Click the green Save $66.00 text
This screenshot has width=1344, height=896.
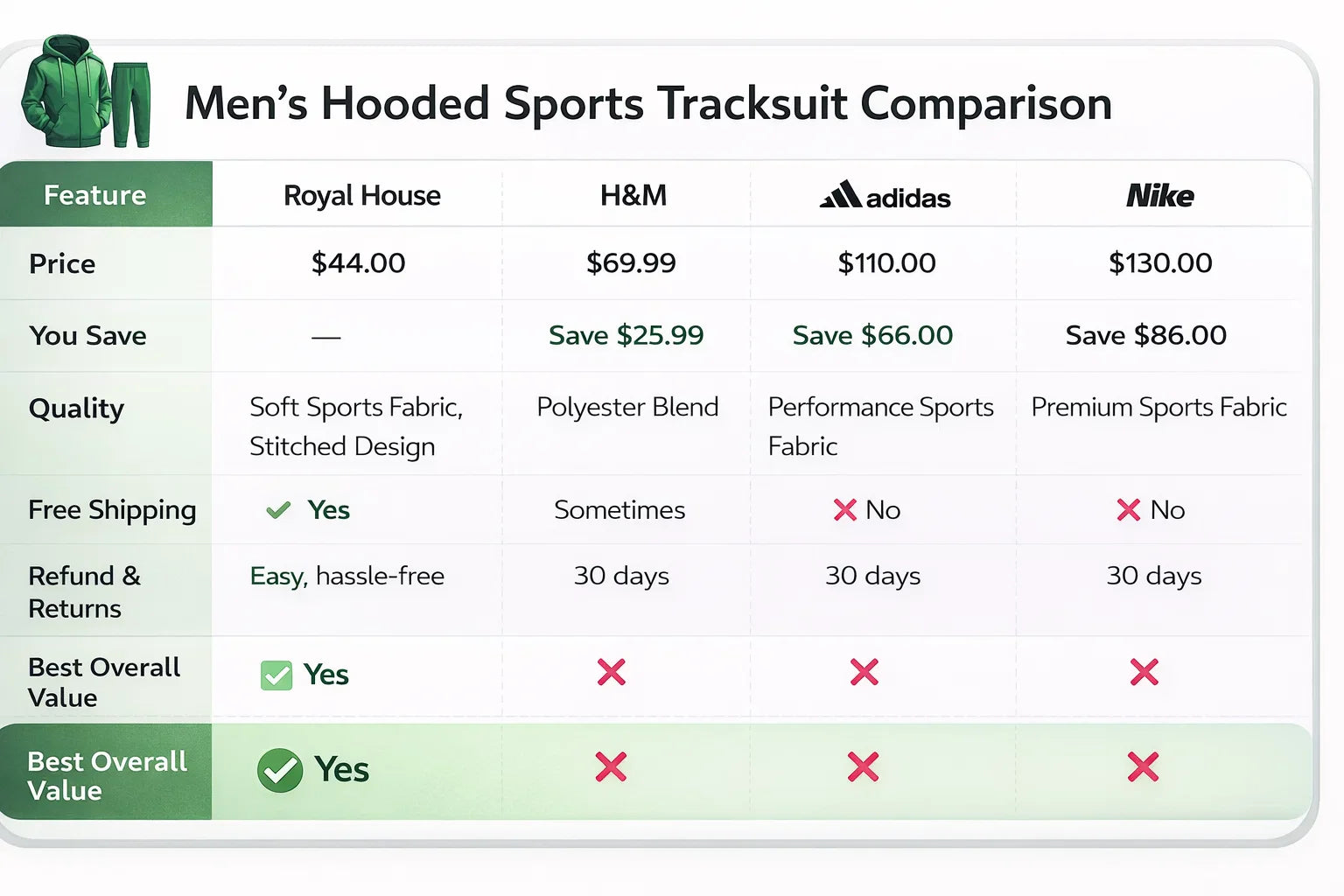872,335
